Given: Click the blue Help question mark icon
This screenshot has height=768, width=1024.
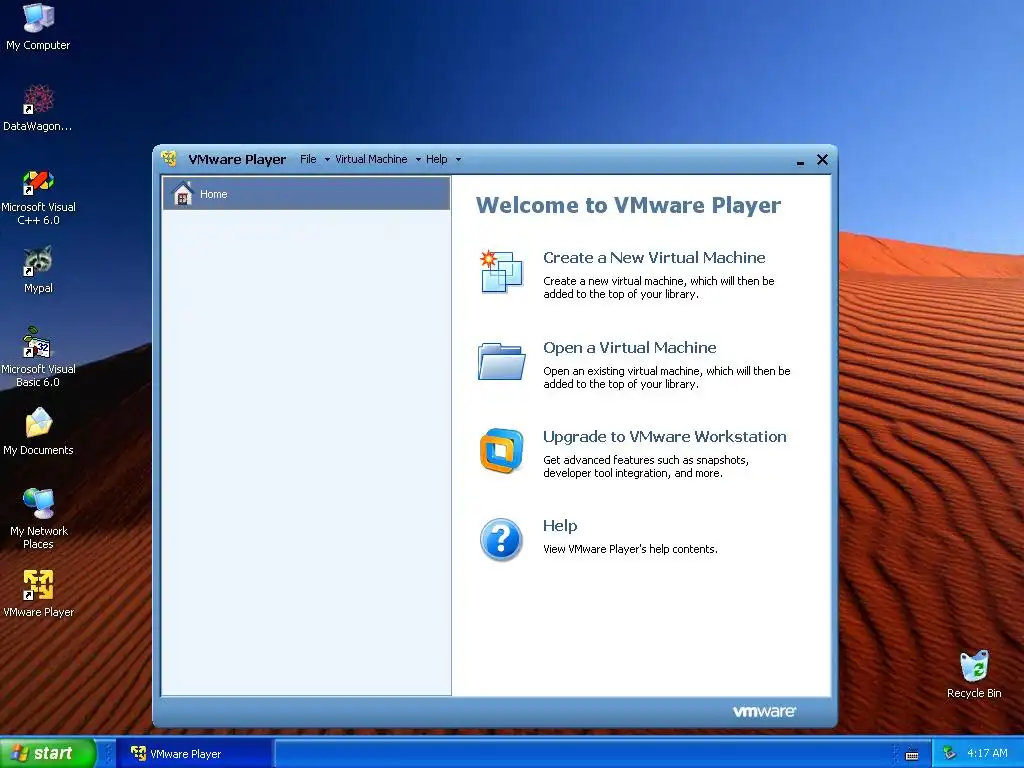Looking at the screenshot, I should [501, 539].
